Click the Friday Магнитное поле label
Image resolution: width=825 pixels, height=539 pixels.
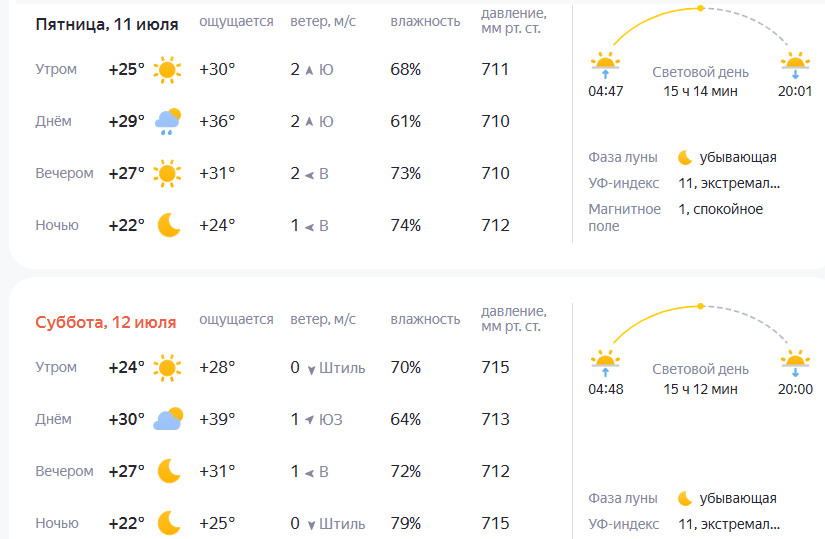pos(624,217)
